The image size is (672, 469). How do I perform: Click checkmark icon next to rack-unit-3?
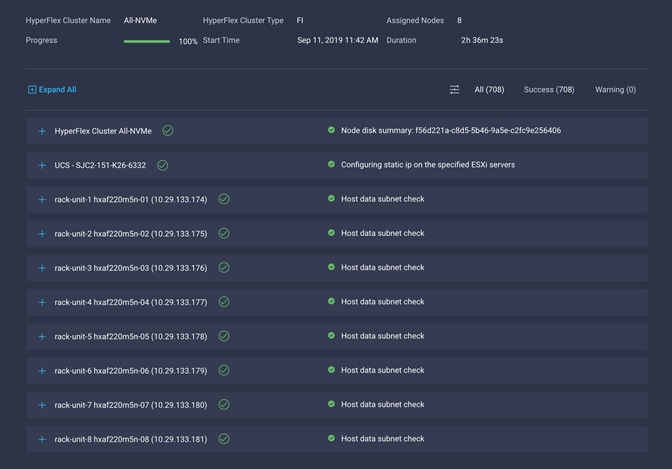(x=224, y=268)
